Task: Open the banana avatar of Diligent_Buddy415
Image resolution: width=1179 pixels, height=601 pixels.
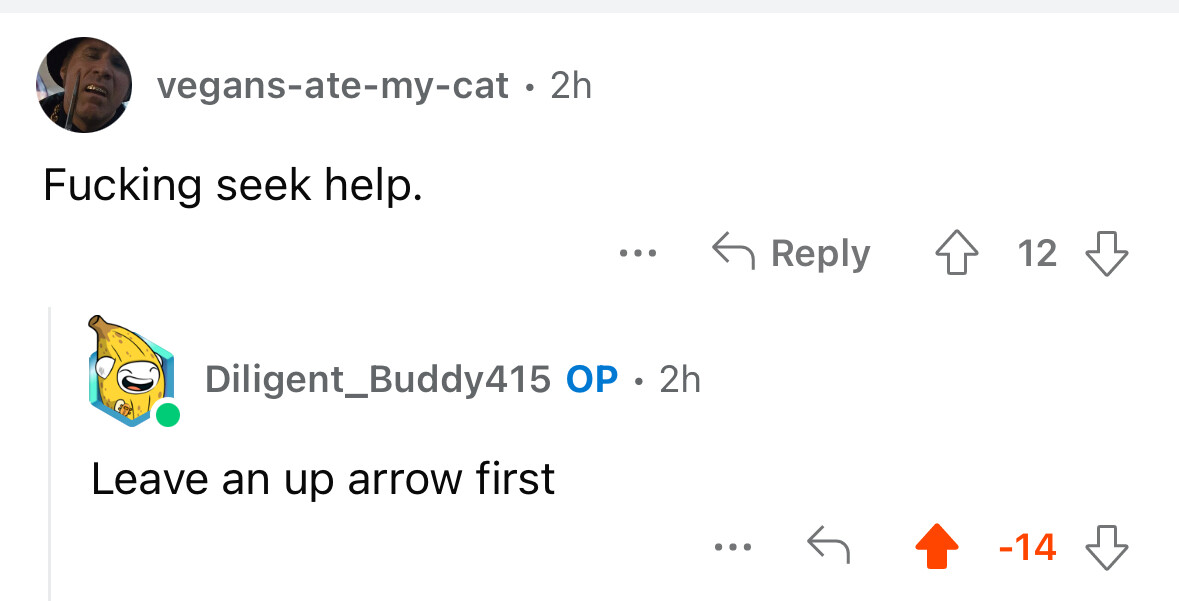Action: click(131, 372)
